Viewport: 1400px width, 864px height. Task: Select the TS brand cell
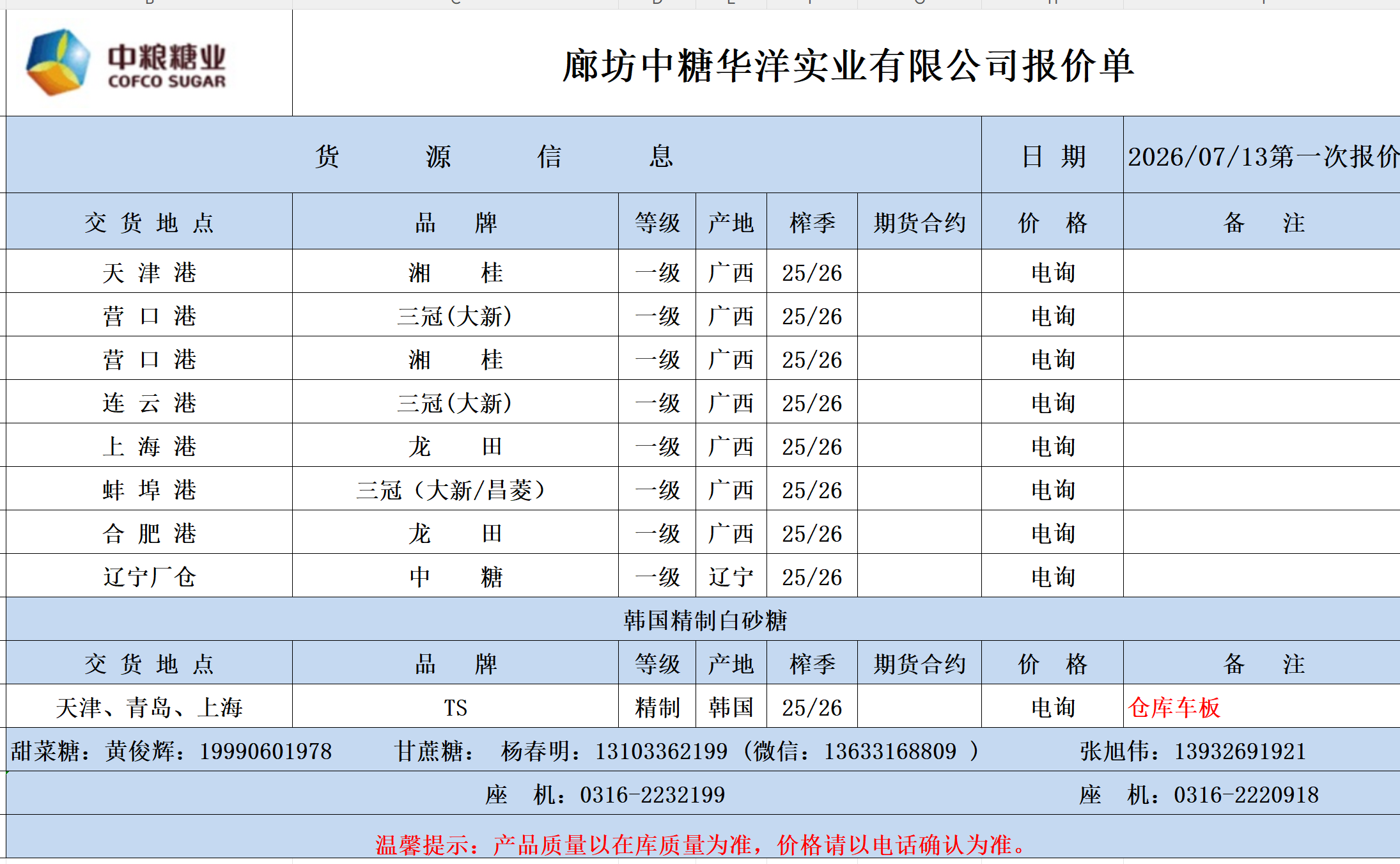(x=455, y=707)
